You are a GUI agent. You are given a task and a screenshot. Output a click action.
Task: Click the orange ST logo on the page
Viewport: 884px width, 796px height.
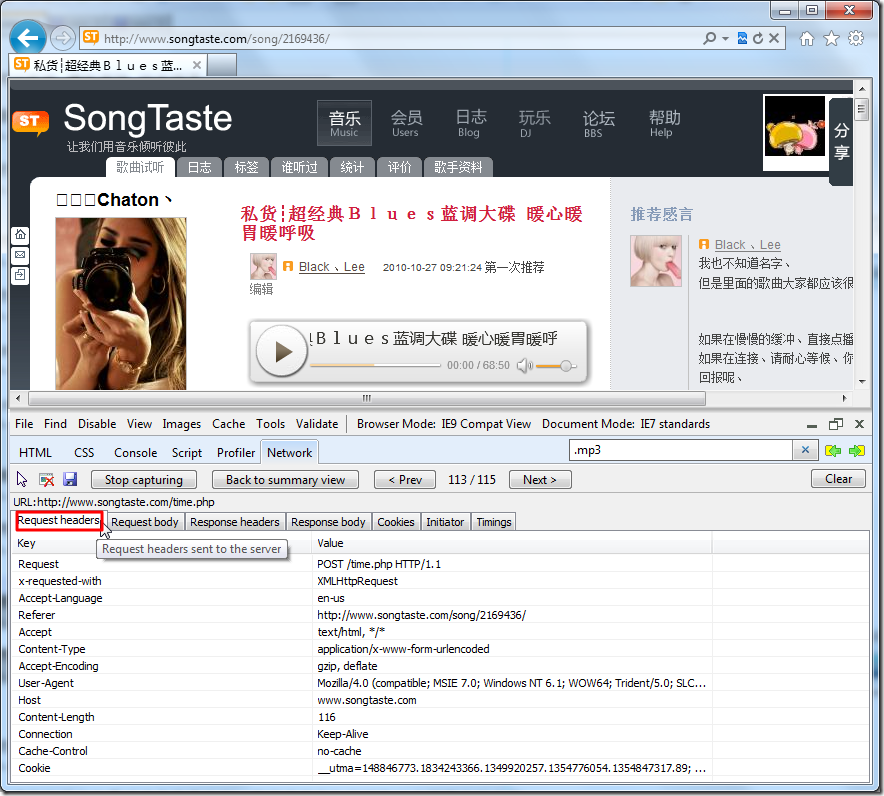[30, 122]
